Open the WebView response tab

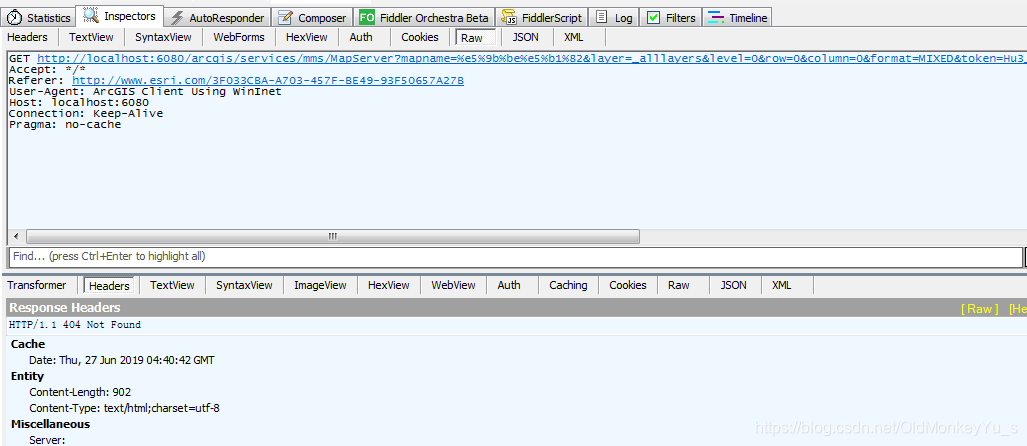pyautogui.click(x=453, y=285)
